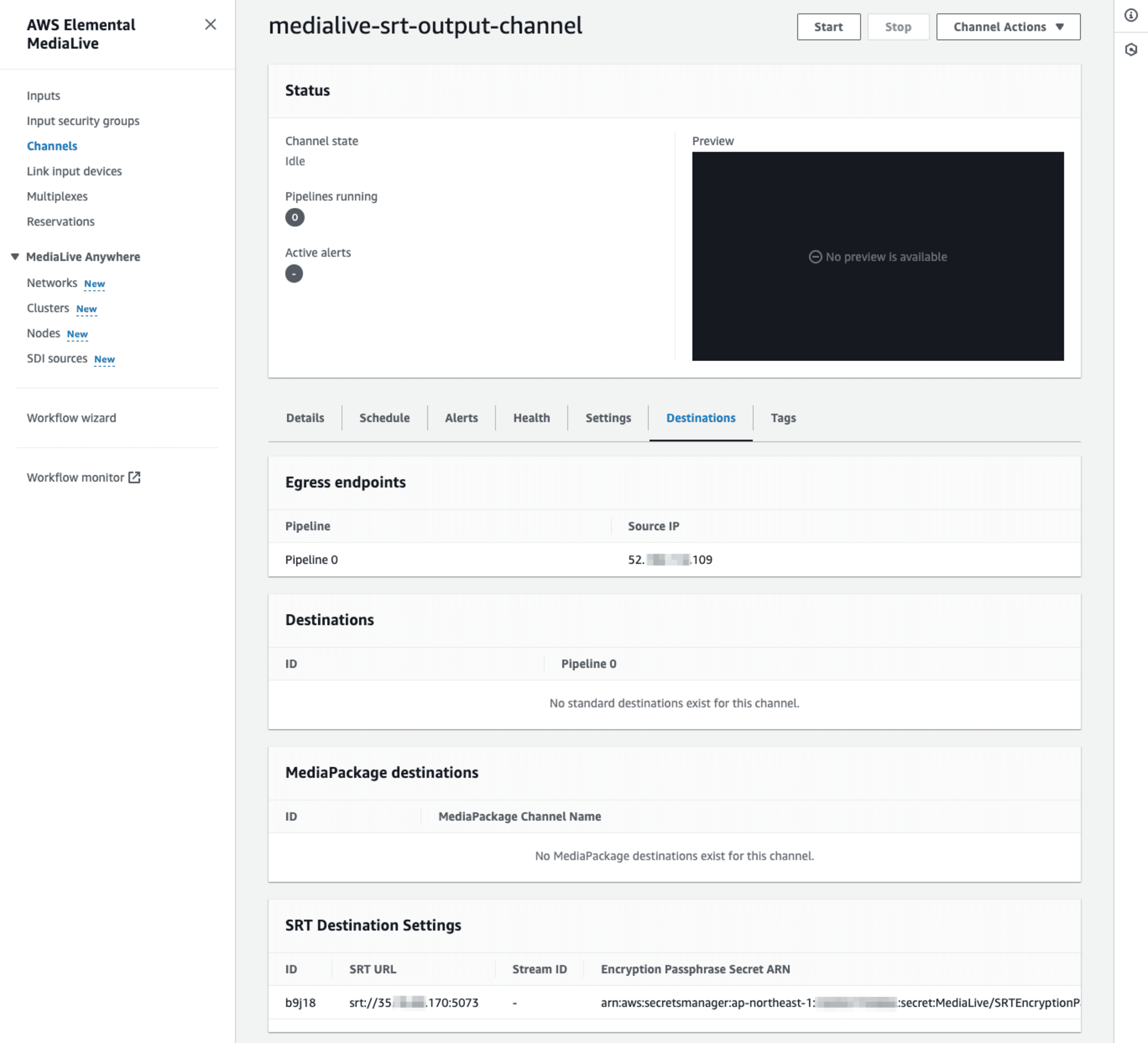Click the close panel icon
This screenshot has width=1148, height=1043.
pos(210,25)
